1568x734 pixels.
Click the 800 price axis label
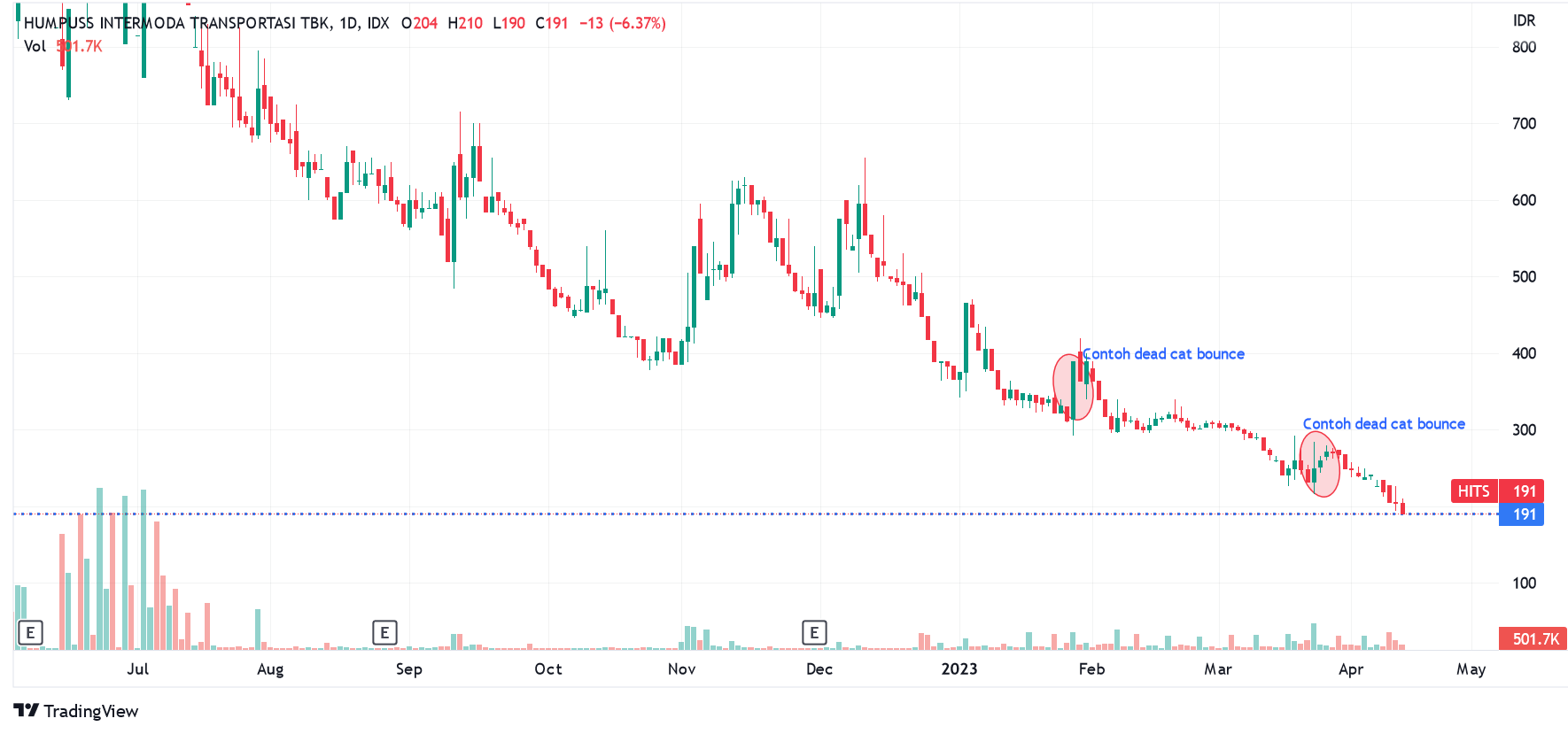1524,47
